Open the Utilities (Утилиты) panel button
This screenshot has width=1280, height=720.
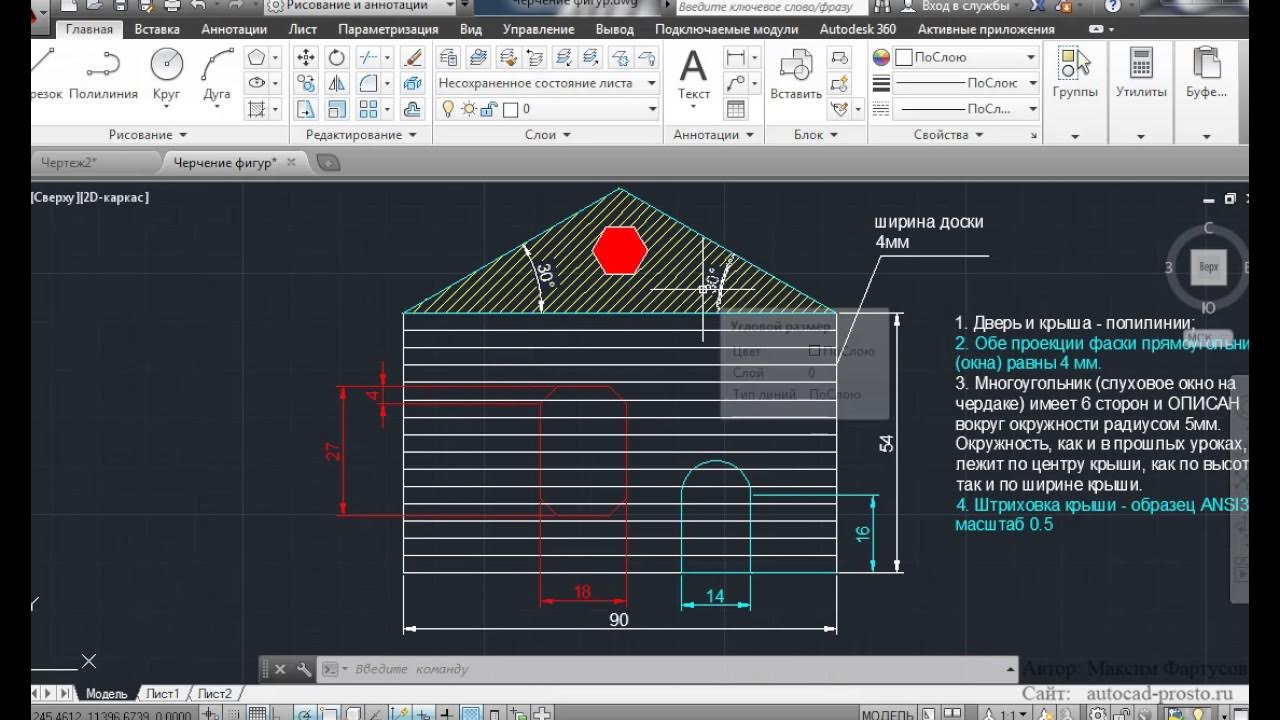tap(1141, 75)
